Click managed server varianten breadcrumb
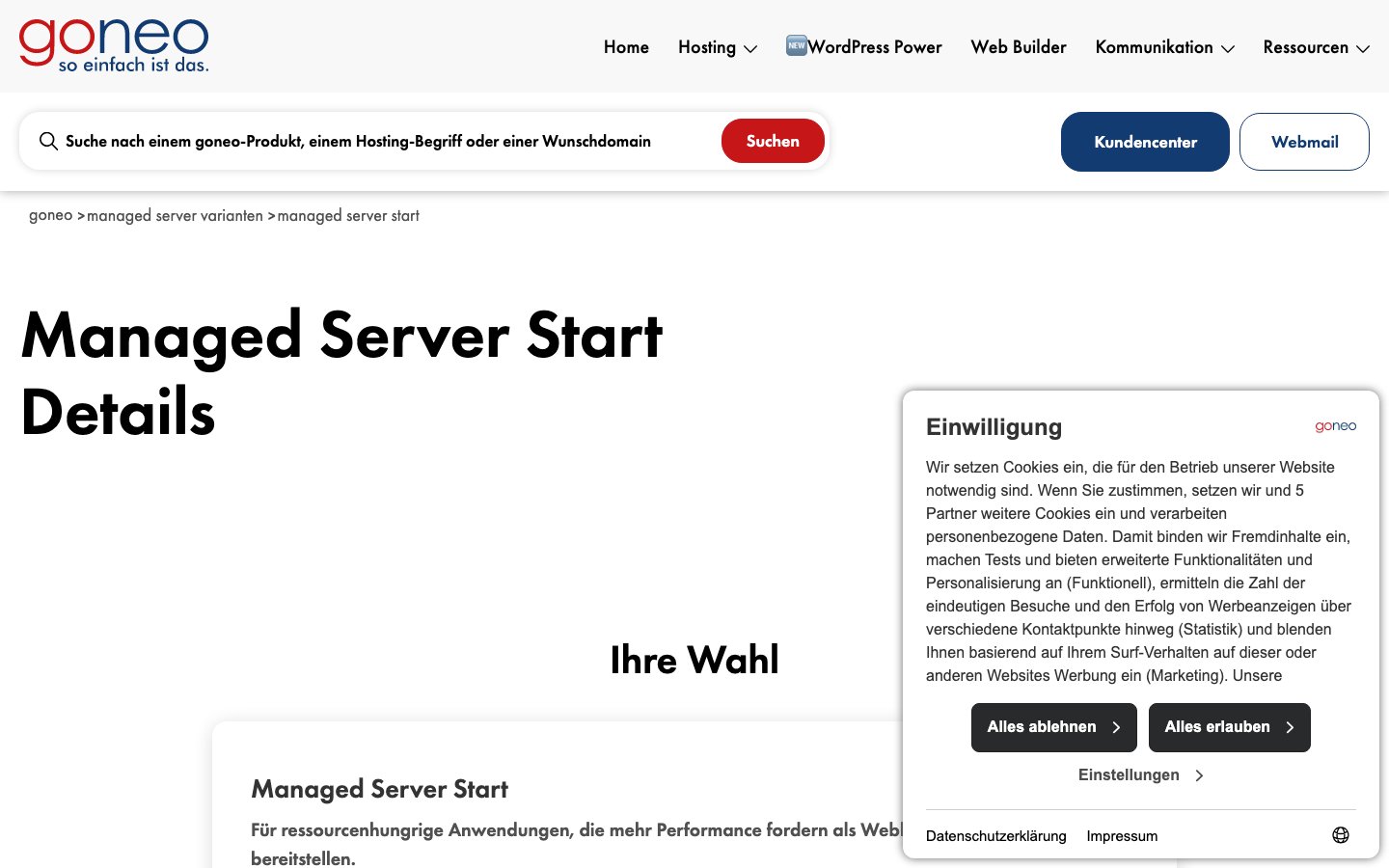Screen dimensions: 1389x868 tap(175, 215)
